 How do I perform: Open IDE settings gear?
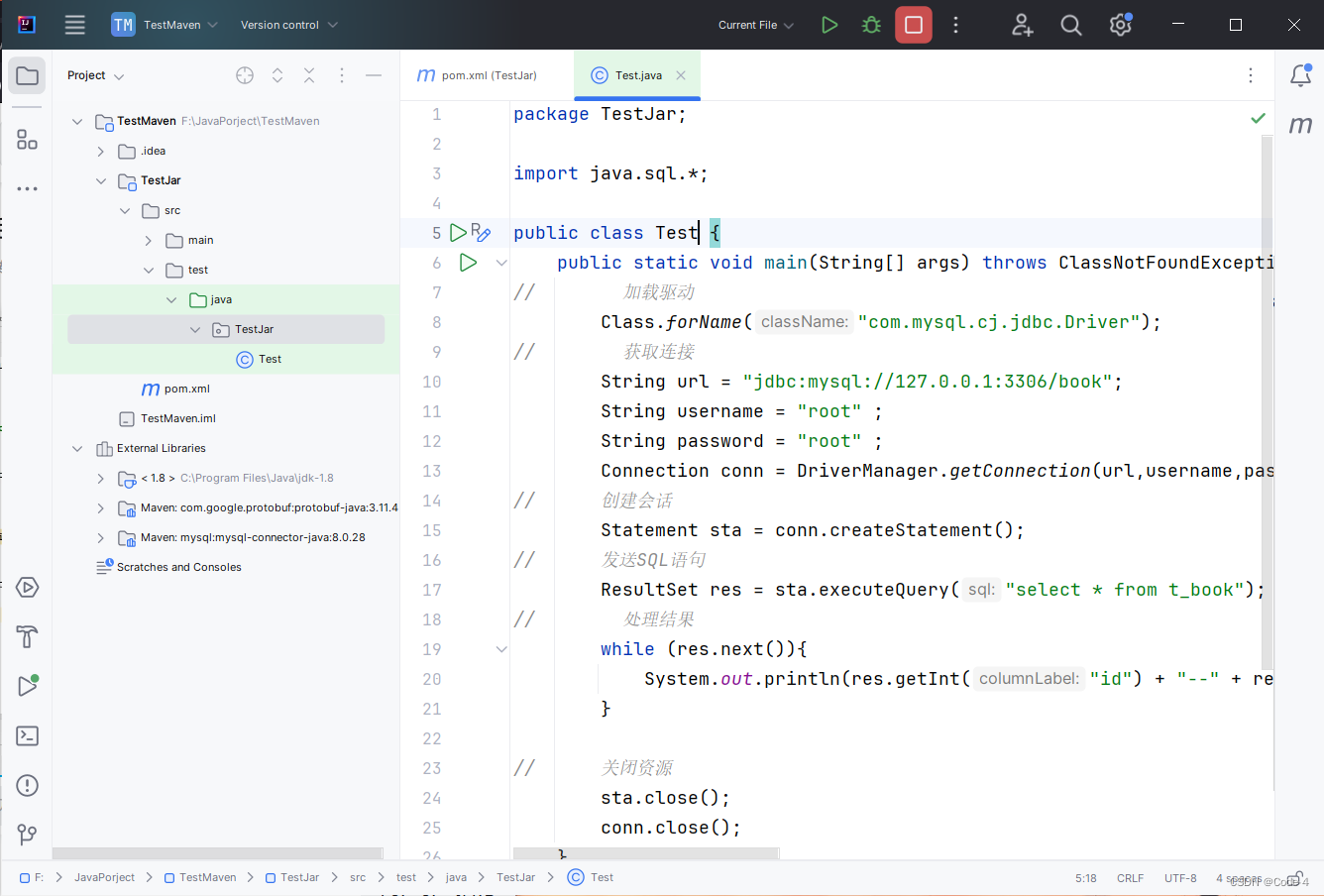point(1121,25)
